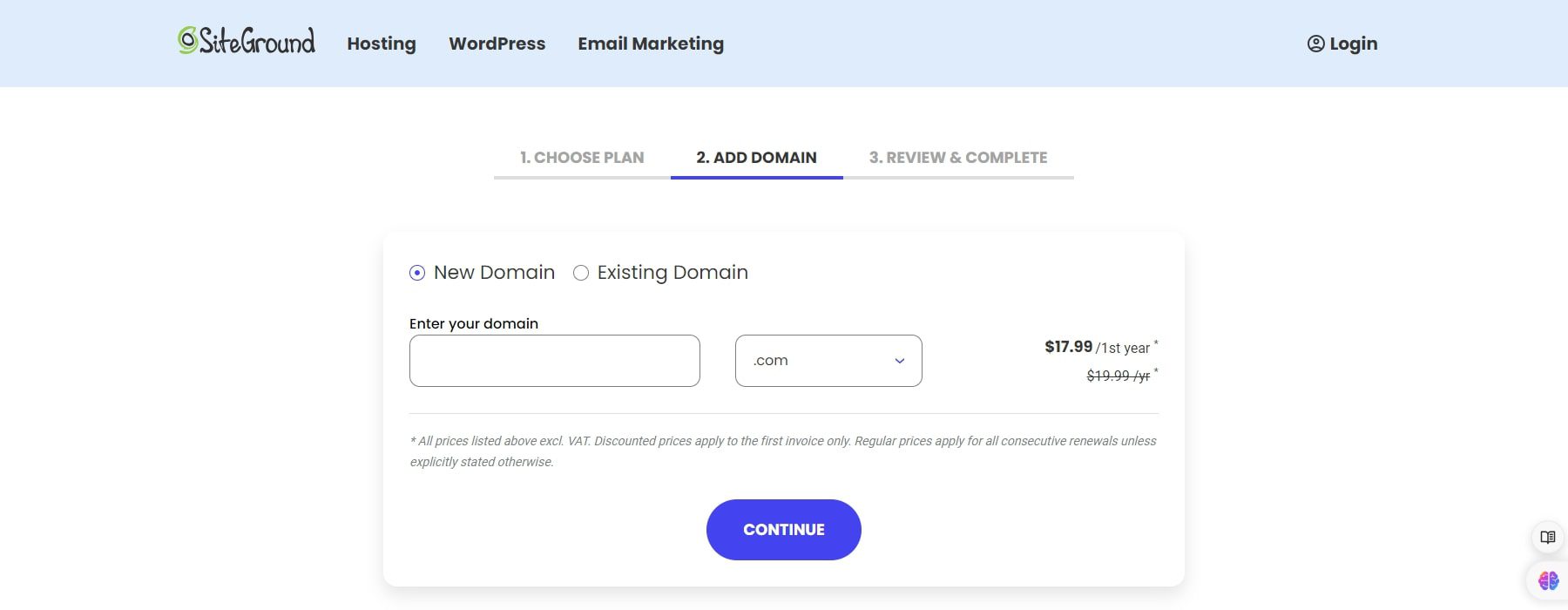Expand the TLD selector to choose another extension
Image resolution: width=1568 pixels, height=610 pixels.
point(828,360)
